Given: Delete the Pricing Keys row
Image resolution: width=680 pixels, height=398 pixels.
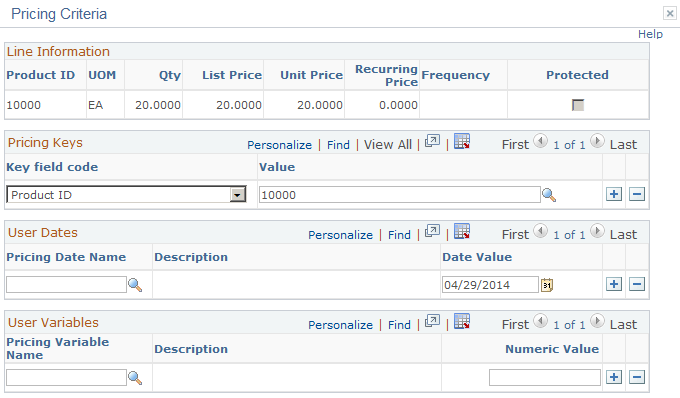Looking at the screenshot, I should point(637,194).
